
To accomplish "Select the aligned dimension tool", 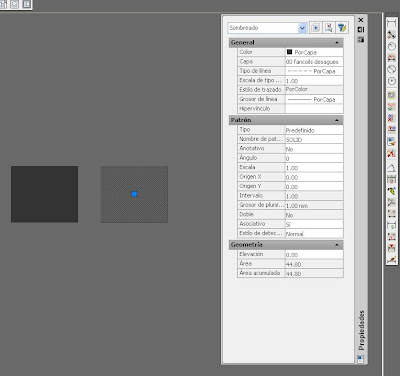I will pyautogui.click(x=391, y=35).
